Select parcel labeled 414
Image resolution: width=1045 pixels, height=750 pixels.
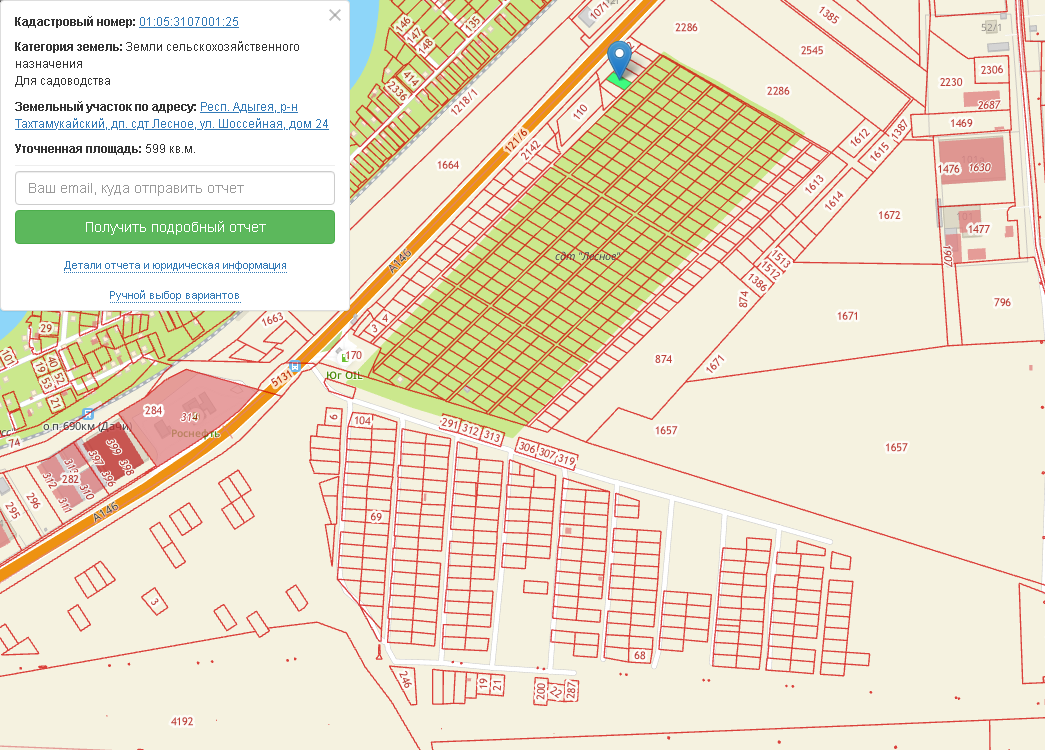pyautogui.click(x=411, y=79)
